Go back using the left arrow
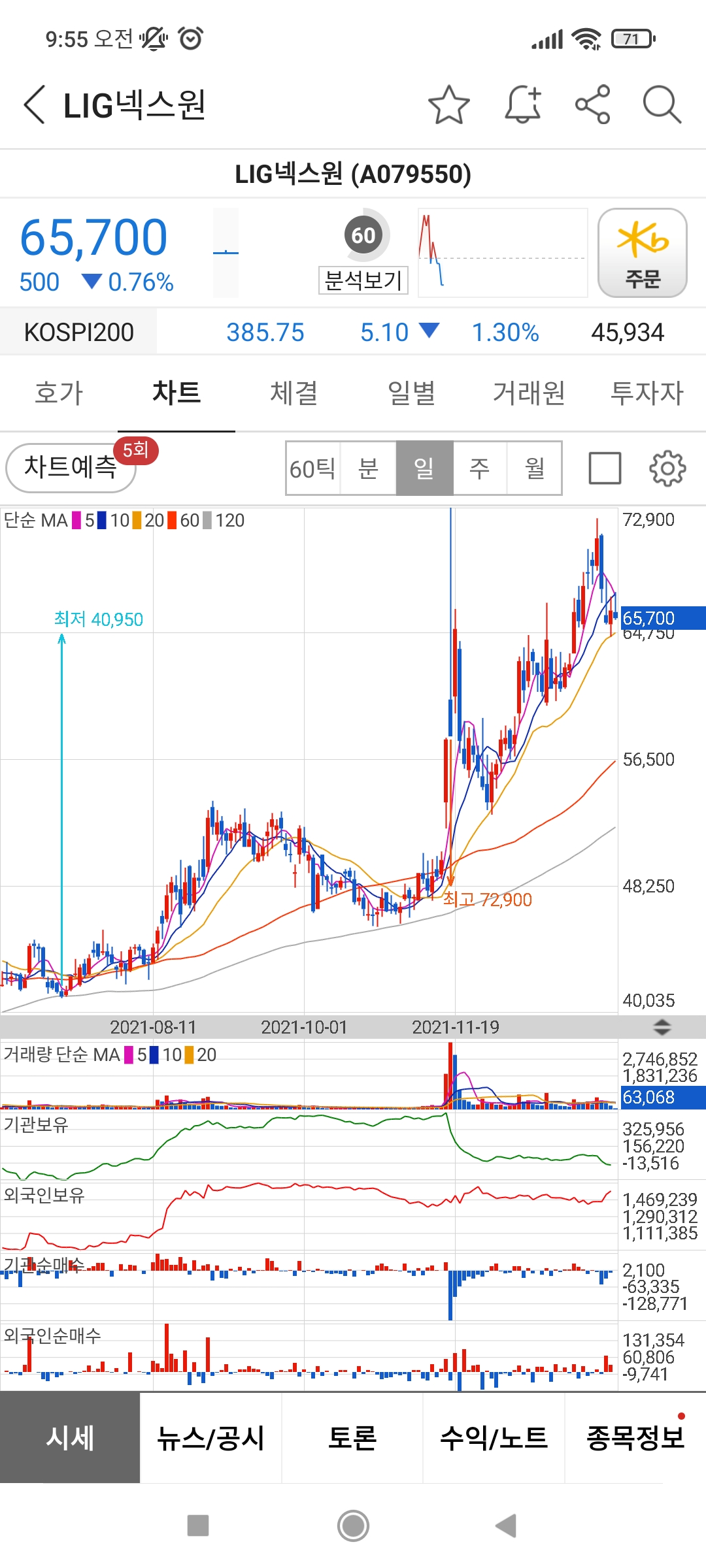Viewport: 706px width, 1568px height. tap(35, 105)
